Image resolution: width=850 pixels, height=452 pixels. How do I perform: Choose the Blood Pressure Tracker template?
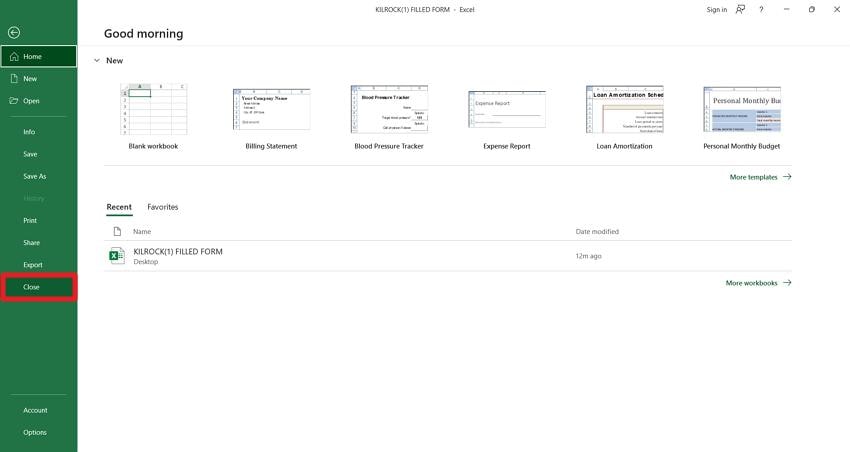point(389,109)
